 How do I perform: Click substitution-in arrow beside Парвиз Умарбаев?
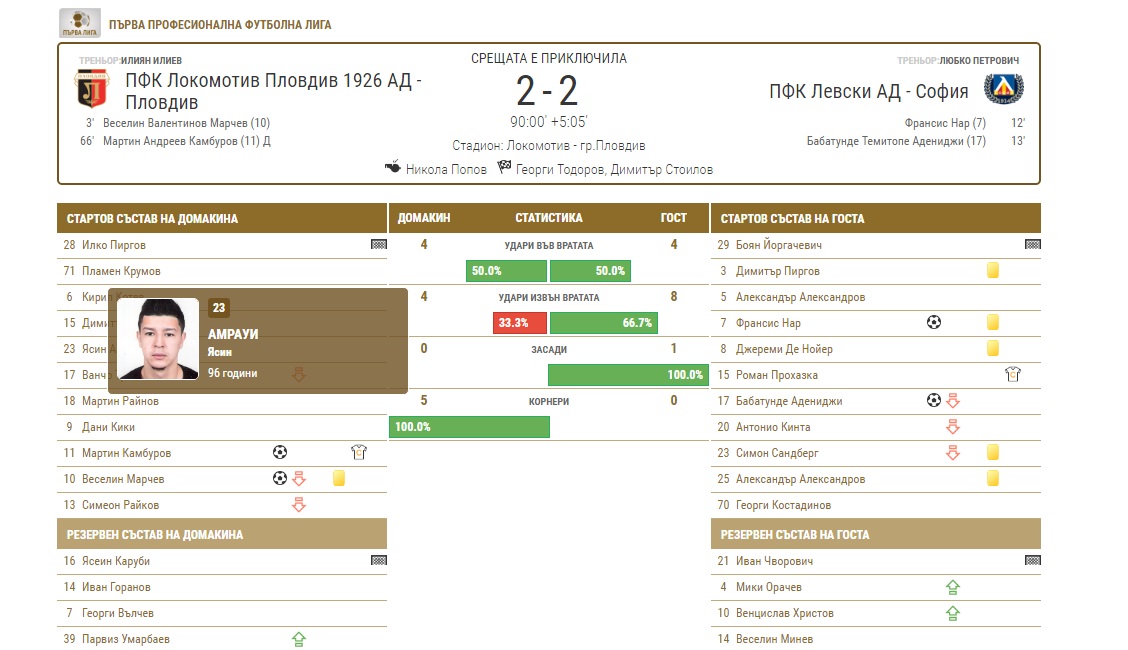point(298,639)
